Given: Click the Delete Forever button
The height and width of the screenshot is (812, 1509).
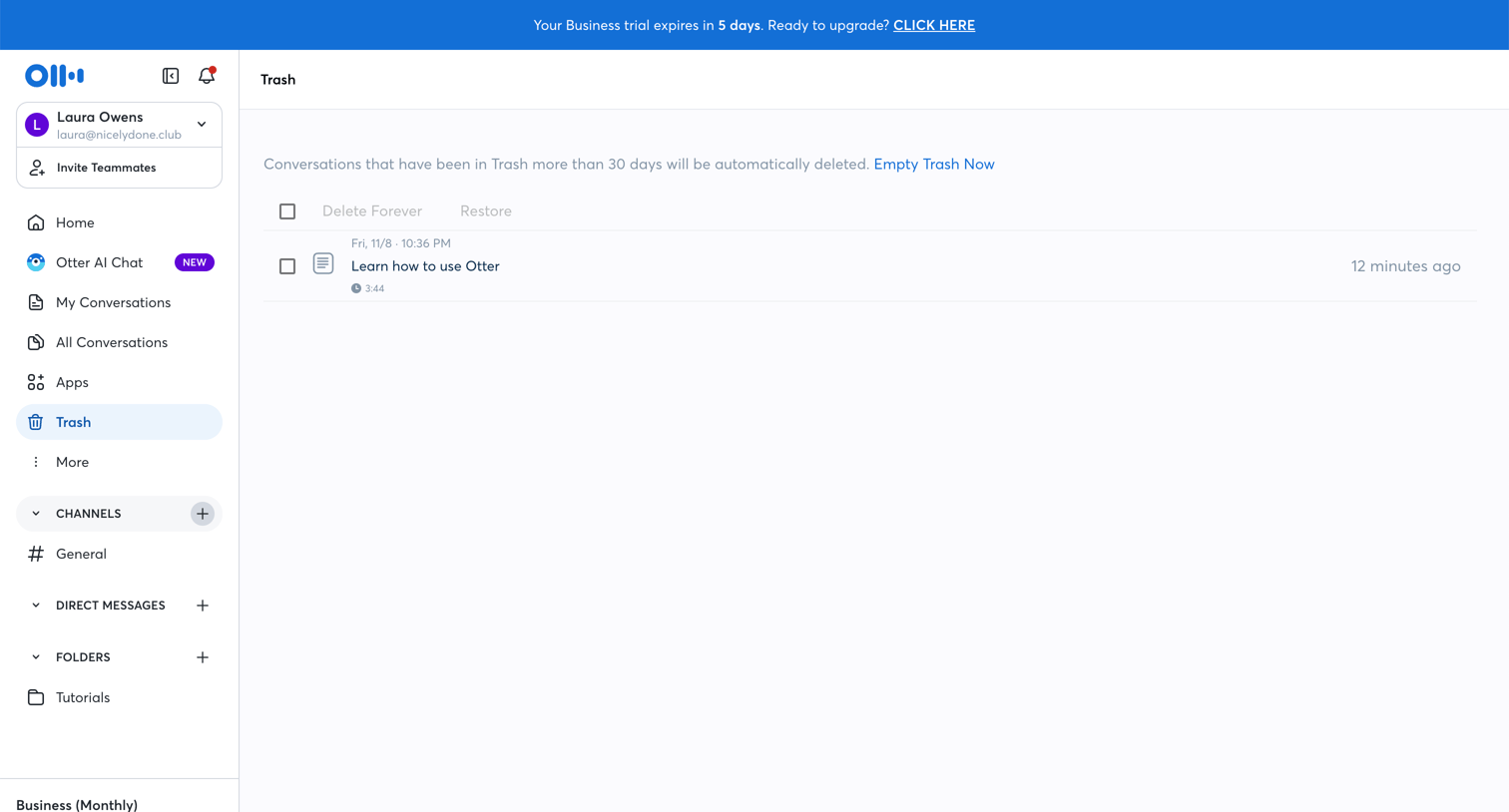Looking at the screenshot, I should pyautogui.click(x=372, y=211).
